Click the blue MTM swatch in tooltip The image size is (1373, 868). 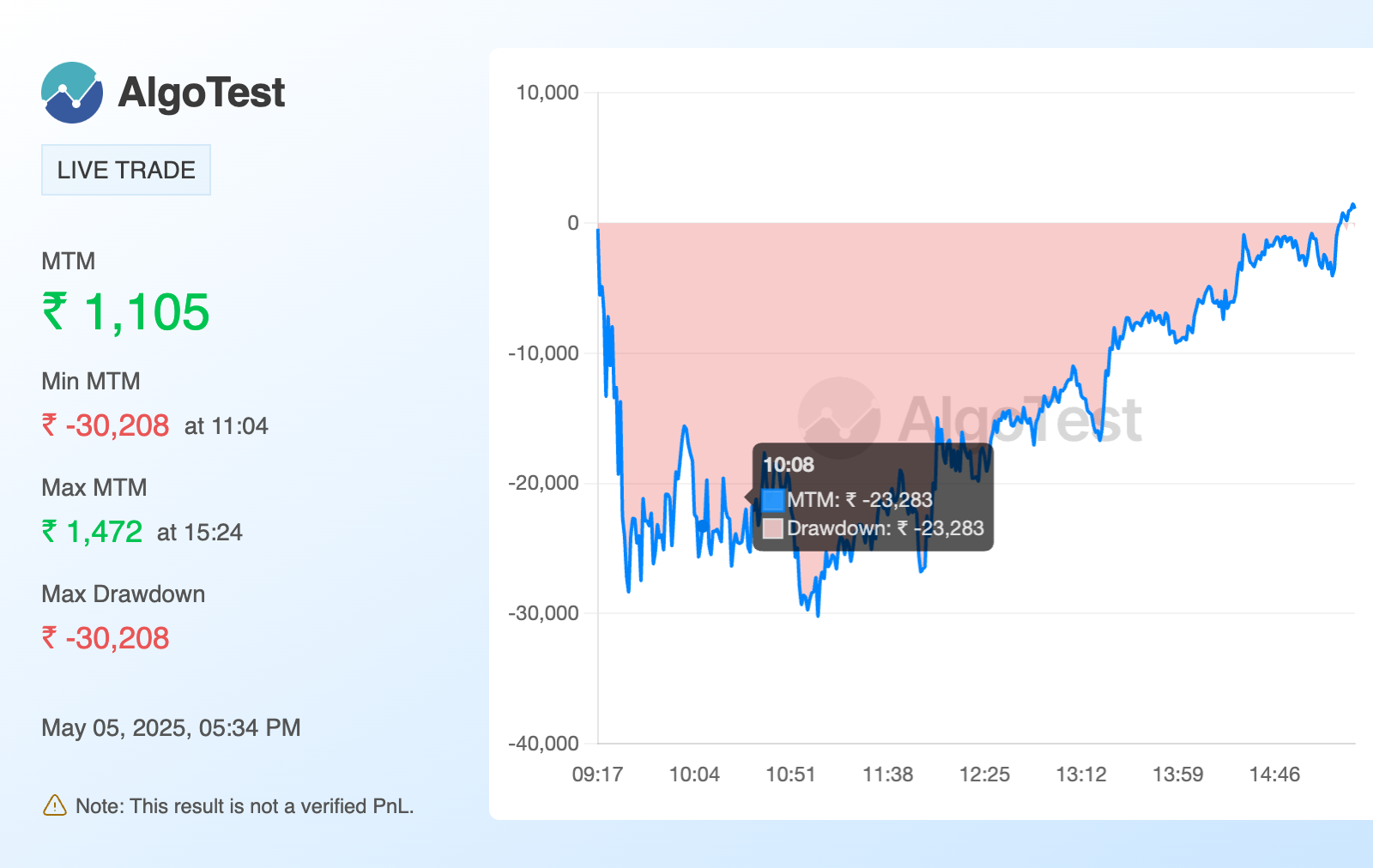click(x=772, y=500)
